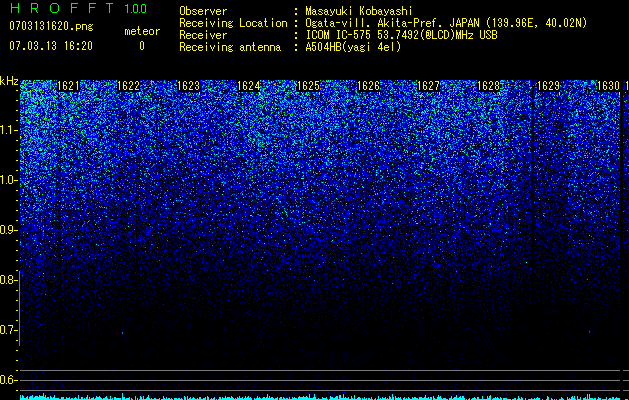The height and width of the screenshot is (400, 629).
Task: Click the Receiving Location label
Action: pyautogui.click(x=233, y=23)
